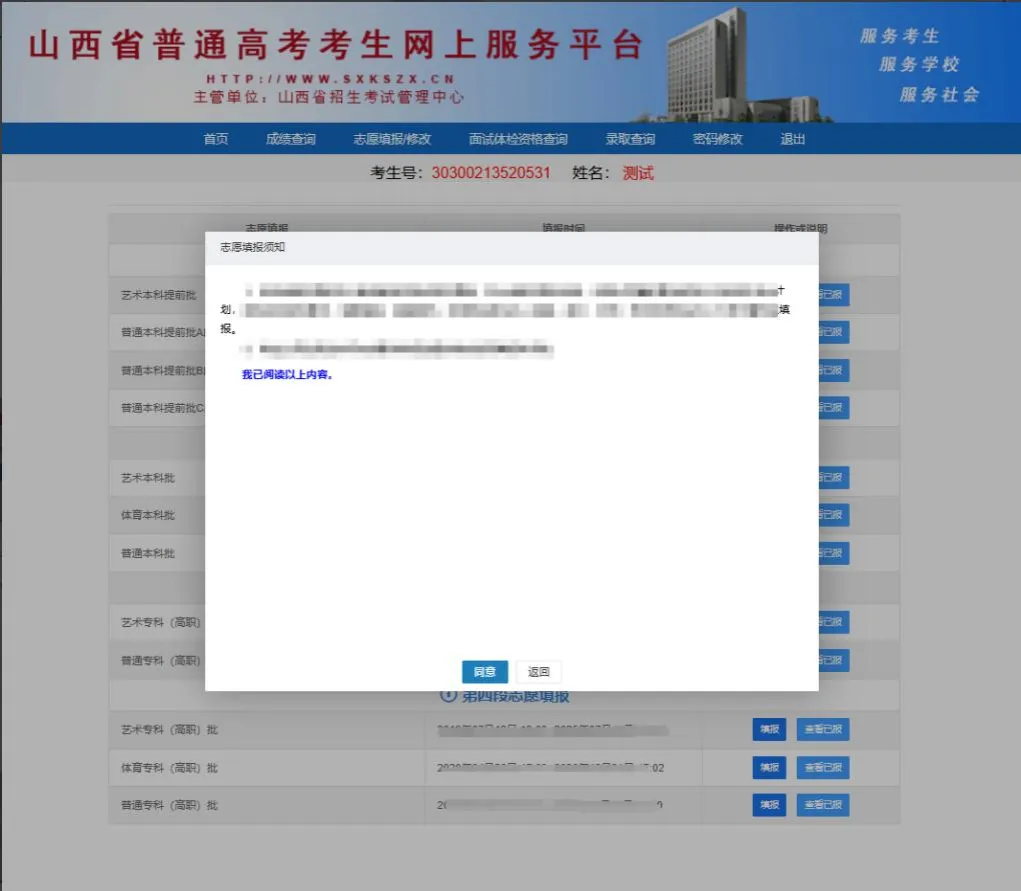Click 查看已报 for the 普通专科(高职)批 row
The image size is (1021, 891).
click(823, 805)
